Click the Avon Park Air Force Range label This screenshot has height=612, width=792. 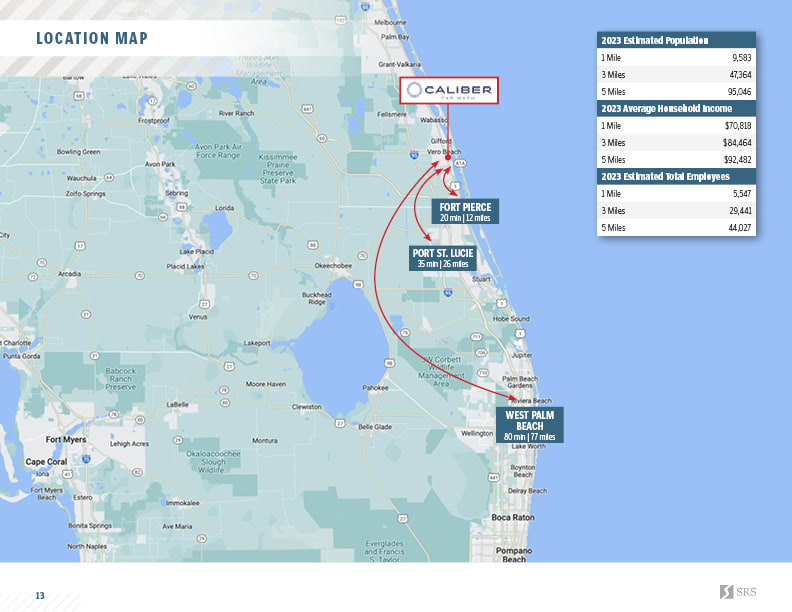pyautogui.click(x=218, y=151)
